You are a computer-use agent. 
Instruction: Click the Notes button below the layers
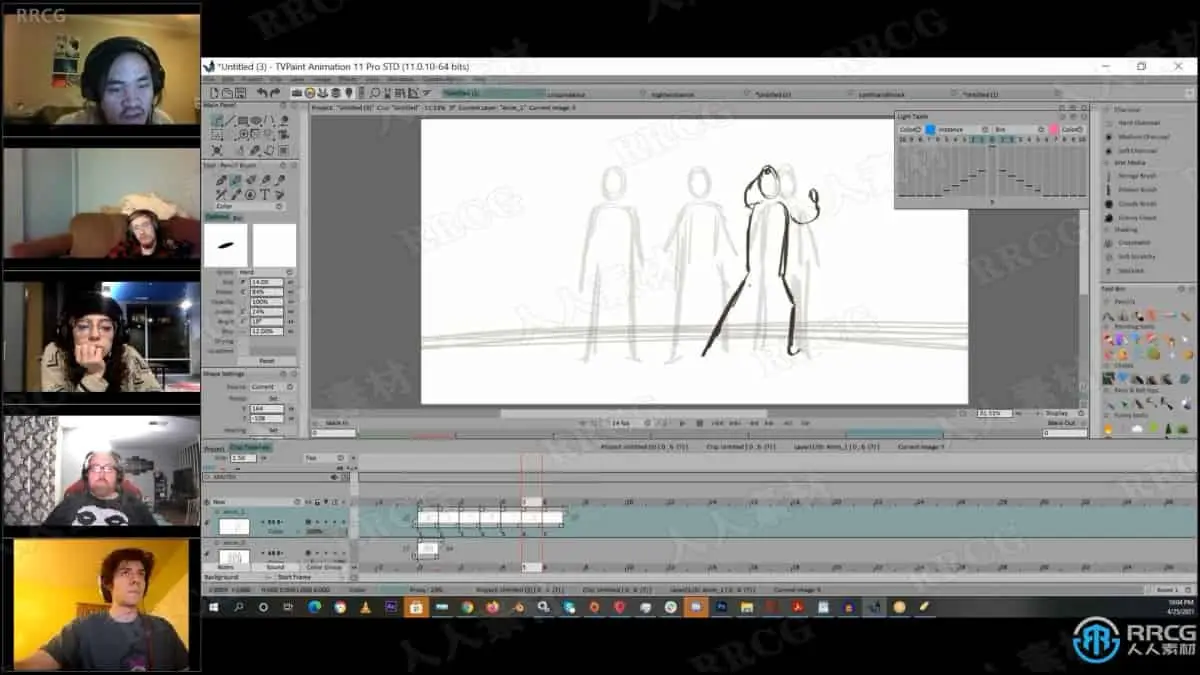pos(227,567)
